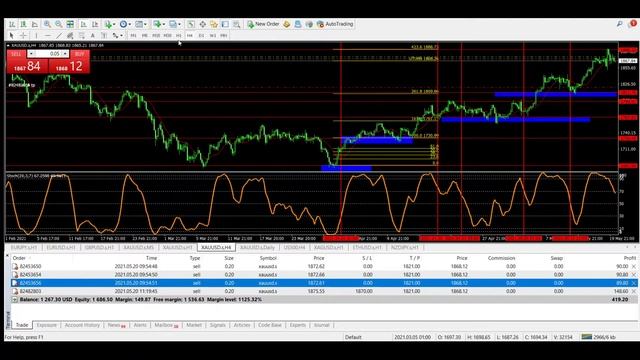Open search magnifier at top right
640x360 pixels.
click(x=620, y=24)
